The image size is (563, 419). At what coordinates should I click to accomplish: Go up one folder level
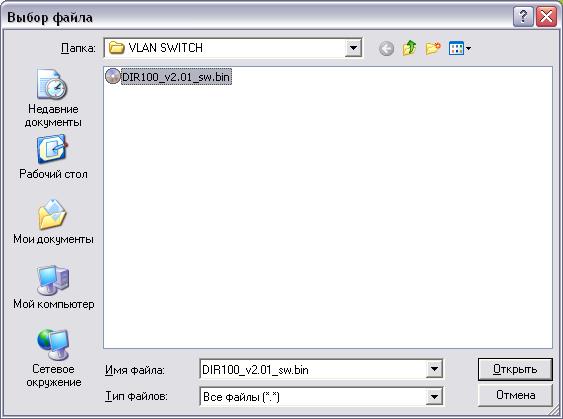tap(409, 48)
